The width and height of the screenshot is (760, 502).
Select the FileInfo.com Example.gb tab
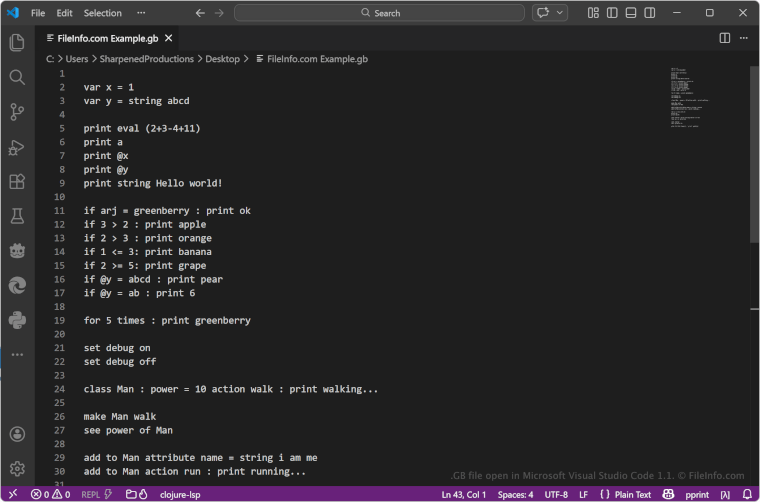108,38
